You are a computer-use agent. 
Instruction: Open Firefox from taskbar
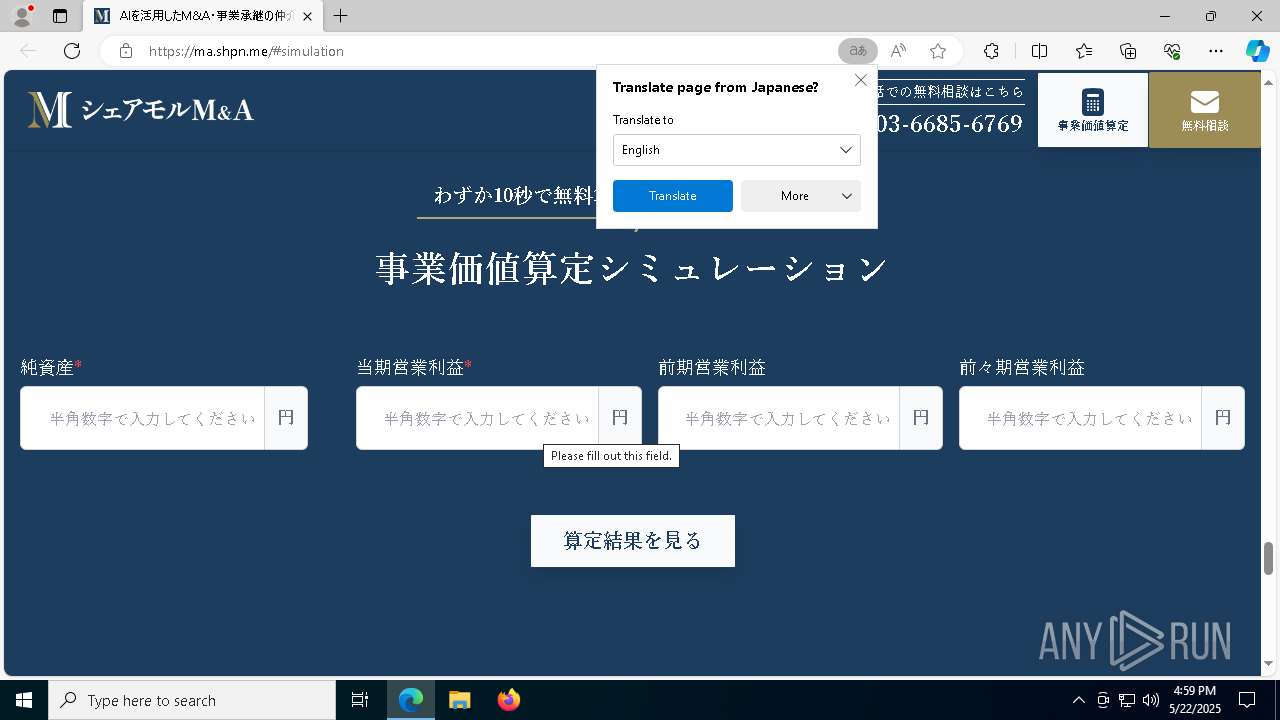click(508, 700)
